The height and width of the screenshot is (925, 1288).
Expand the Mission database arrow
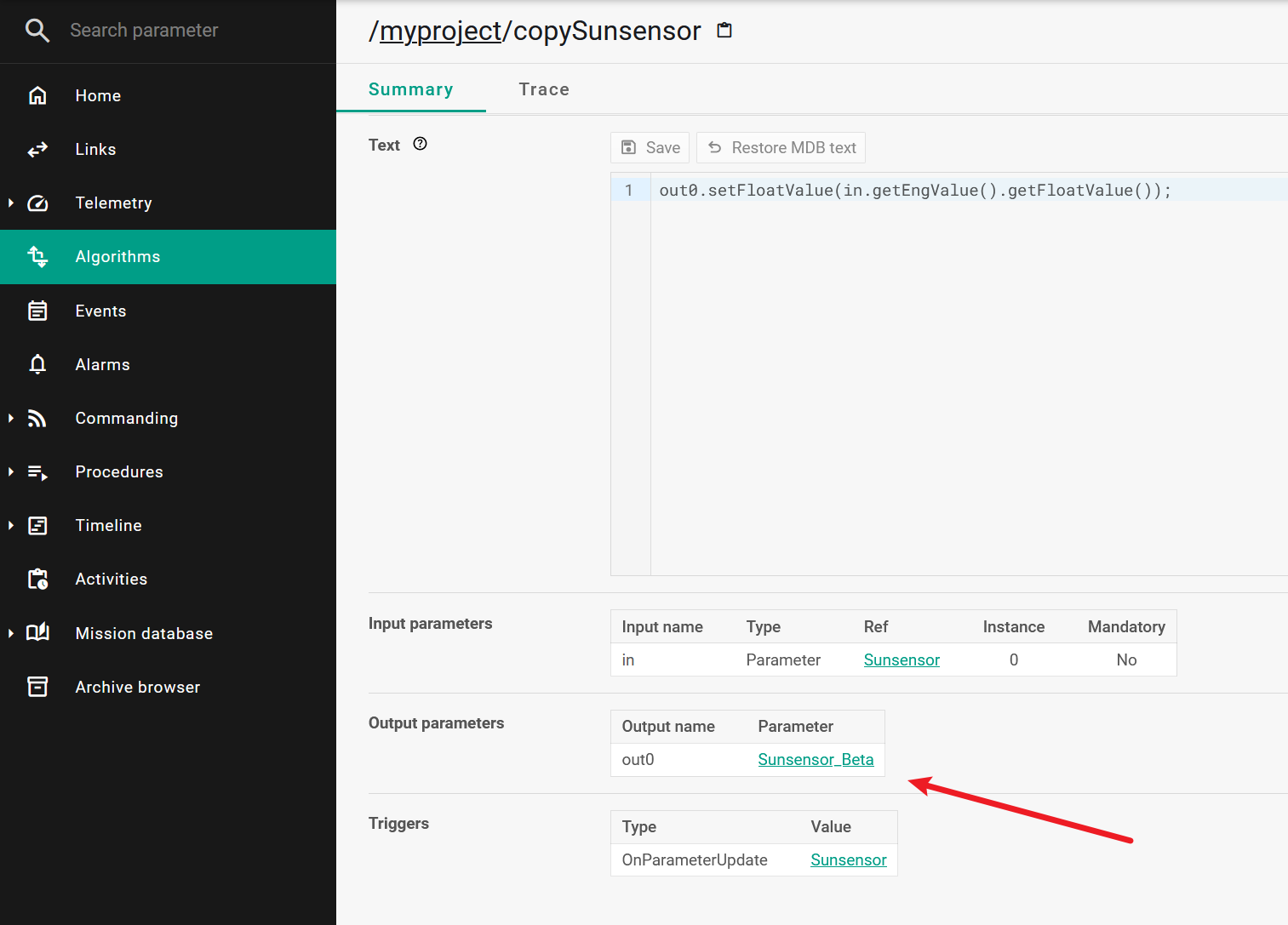11,633
